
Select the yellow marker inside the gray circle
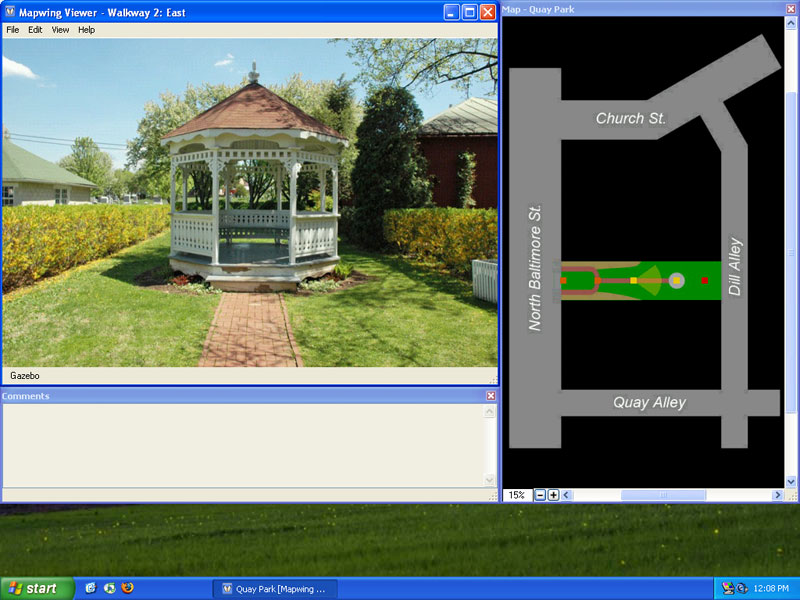click(x=677, y=280)
